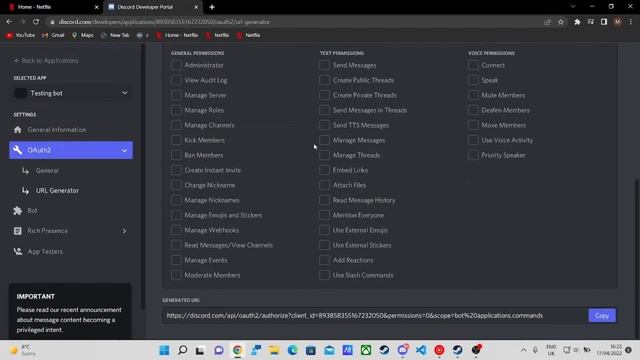
Task: Open the Home - Netflix bookmark
Action: pos(177,35)
